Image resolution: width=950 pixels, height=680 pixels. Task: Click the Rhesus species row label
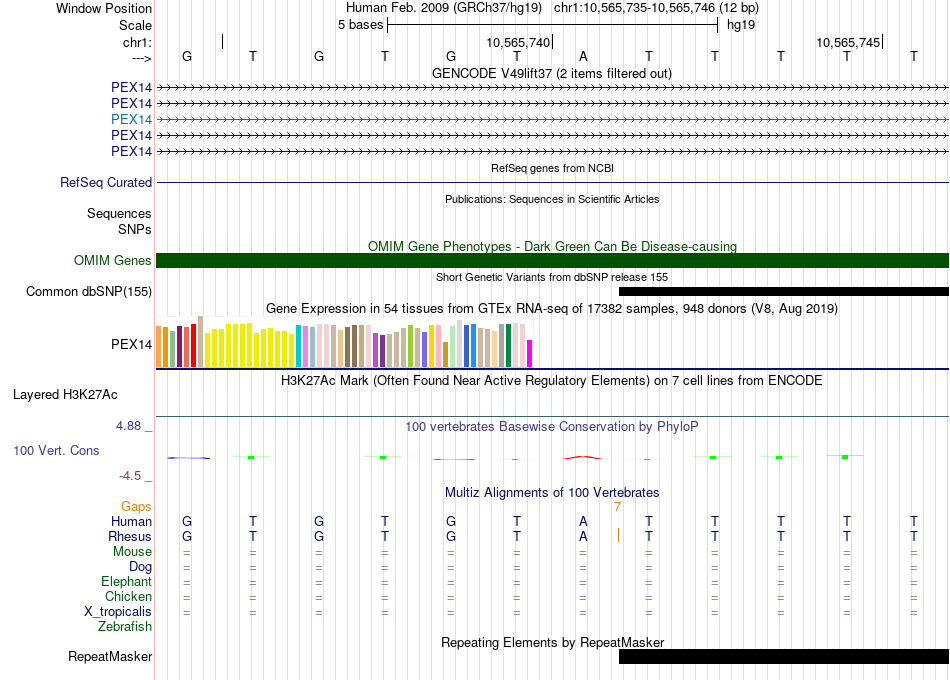(x=130, y=537)
